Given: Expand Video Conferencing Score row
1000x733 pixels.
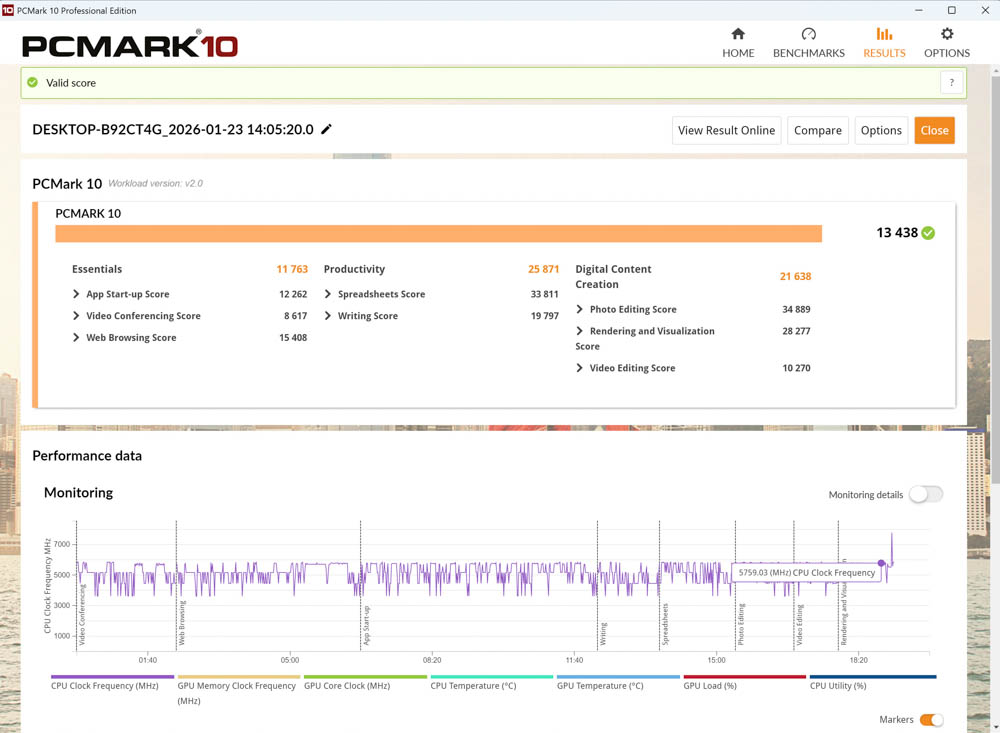Looking at the screenshot, I should point(77,316).
